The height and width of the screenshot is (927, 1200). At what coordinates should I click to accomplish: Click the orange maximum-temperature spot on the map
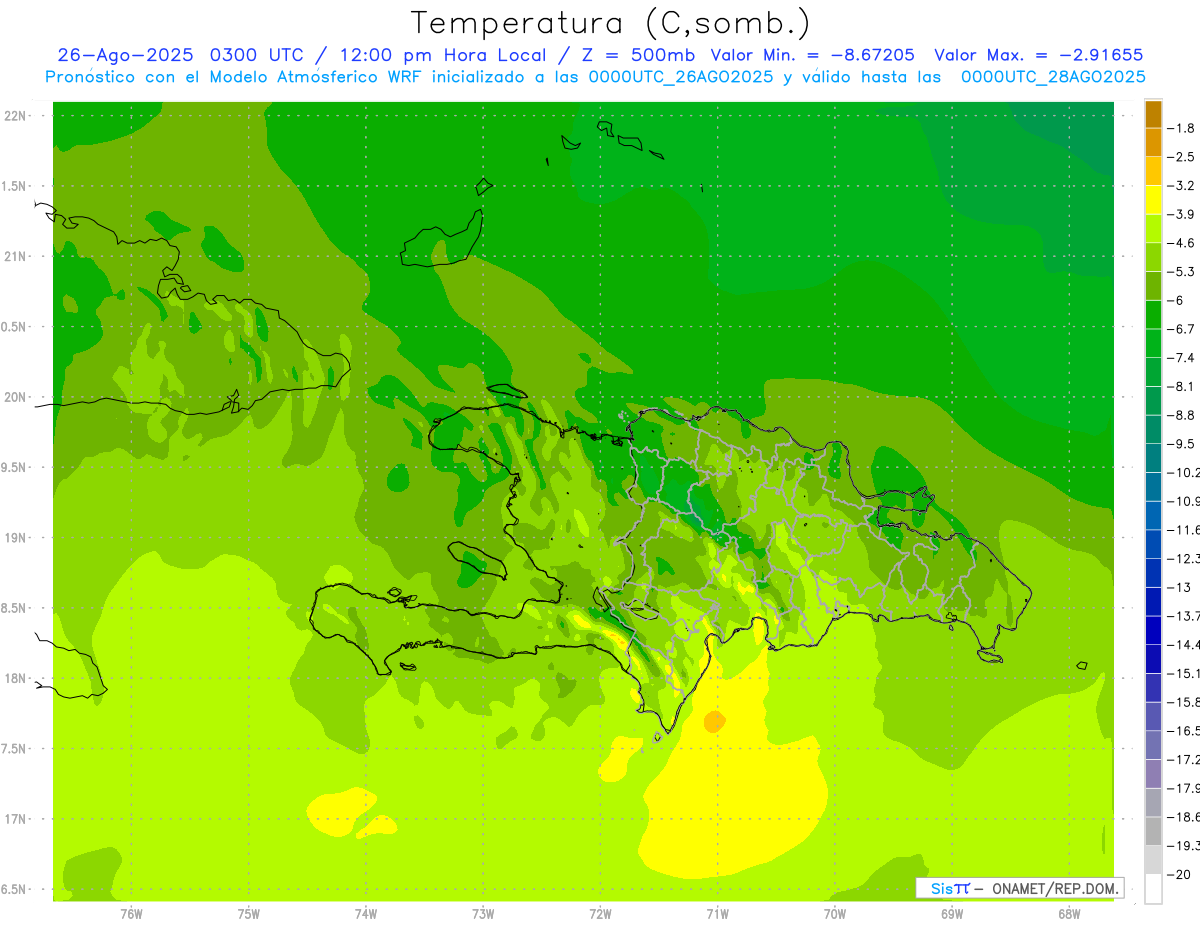click(714, 721)
